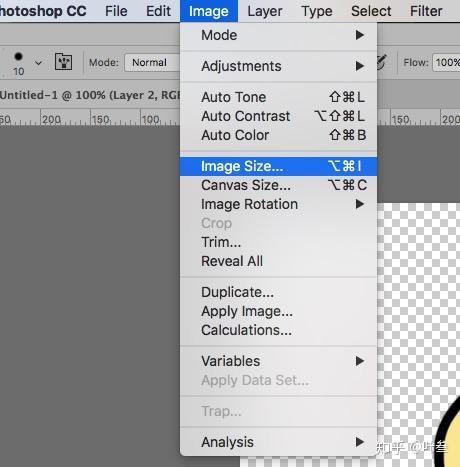The width and height of the screenshot is (460, 467).
Task: Open the Variables submenu arrow
Action: 359,361
